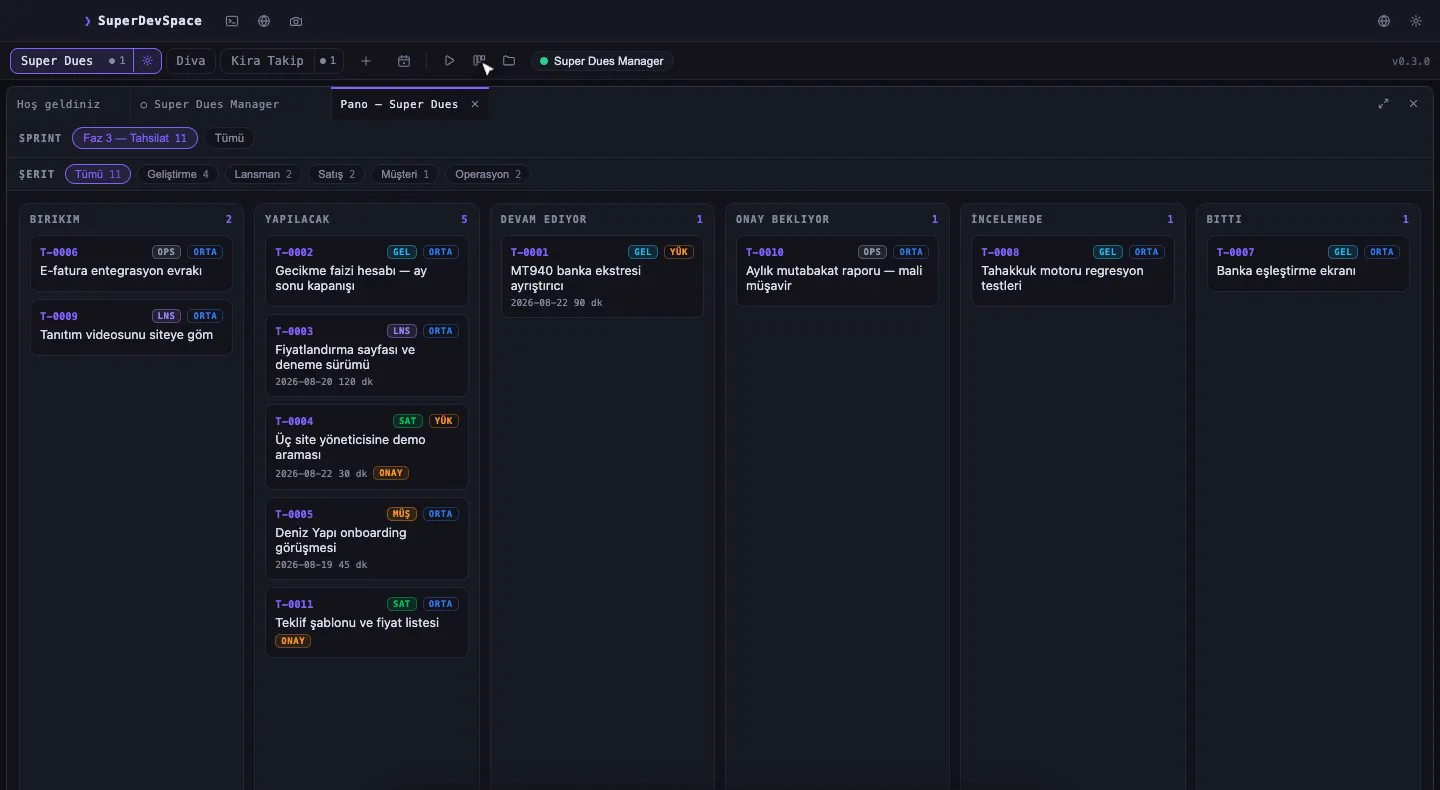Image resolution: width=1440 pixels, height=790 pixels.
Task: Click the Kira Takip count badge
Action: [x=328, y=61]
